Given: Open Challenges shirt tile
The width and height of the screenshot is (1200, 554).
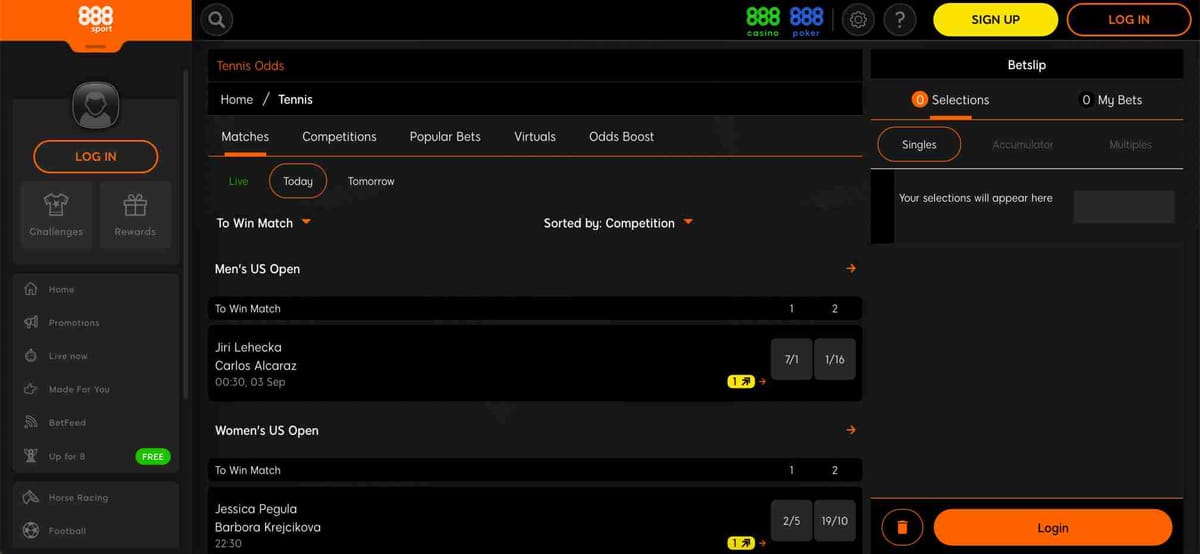Looking at the screenshot, I should point(56,215).
